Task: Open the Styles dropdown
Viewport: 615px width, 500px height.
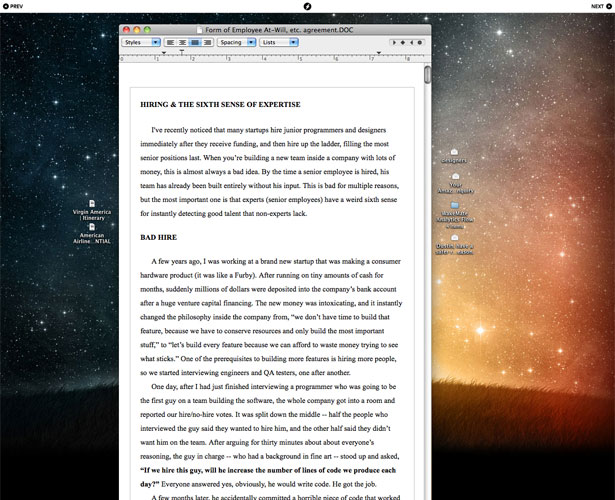Action: click(141, 42)
